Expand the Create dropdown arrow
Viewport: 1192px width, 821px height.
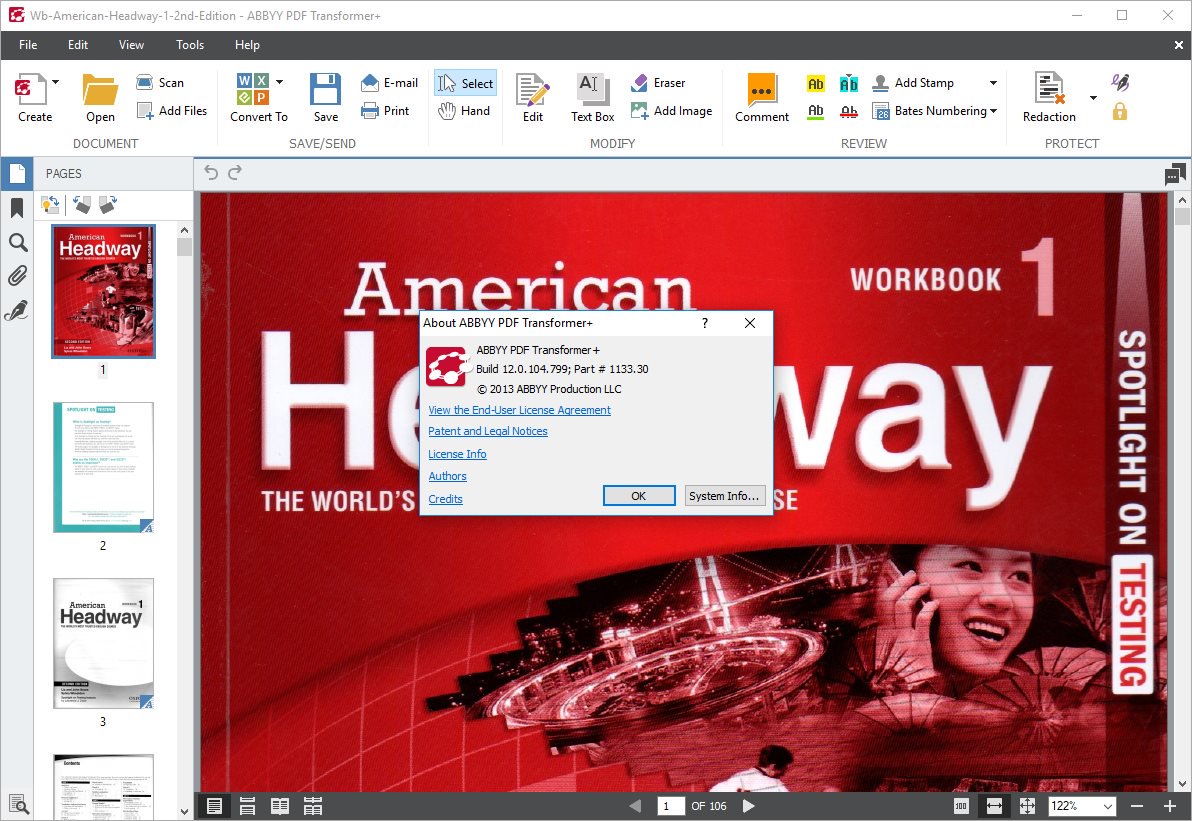[55, 82]
